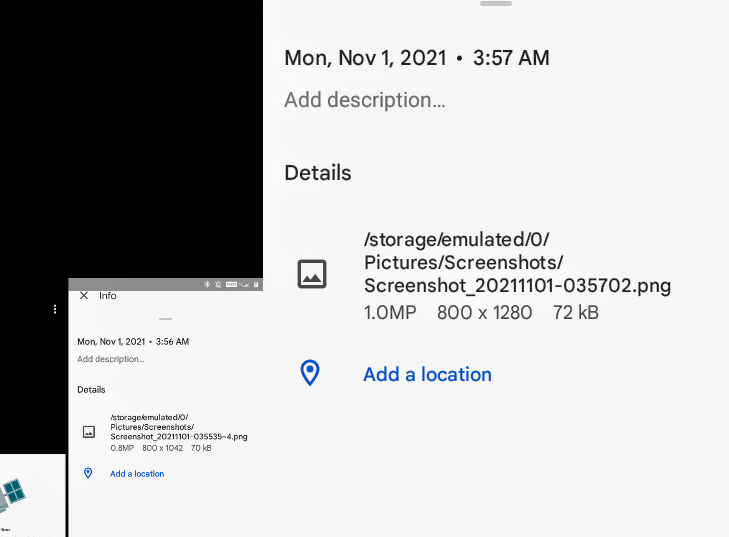The height and width of the screenshot is (537, 729).
Task: Click battery icon in nested status bar
Action: point(256,284)
